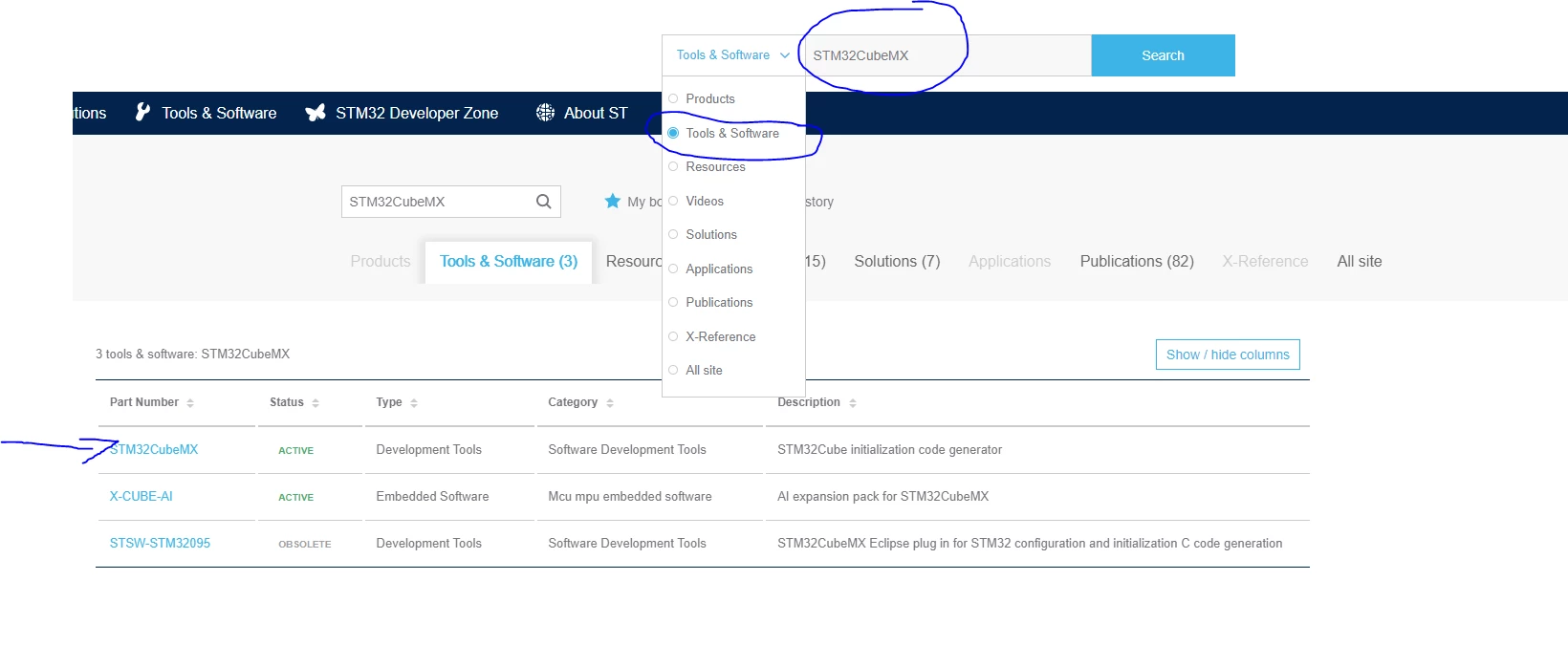Sort by Status column arrows
1568x645 pixels.
click(x=316, y=403)
